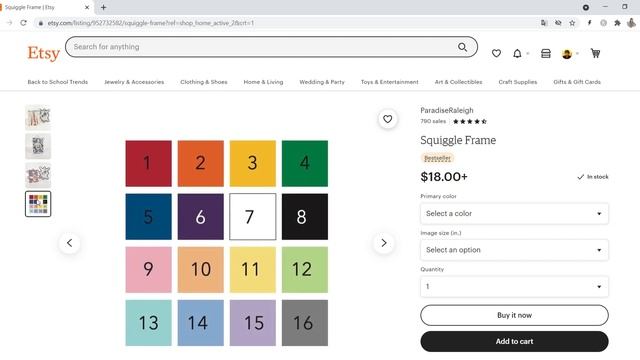Click teal color swatch number 13
The image size is (640, 360).
[x=149, y=323]
